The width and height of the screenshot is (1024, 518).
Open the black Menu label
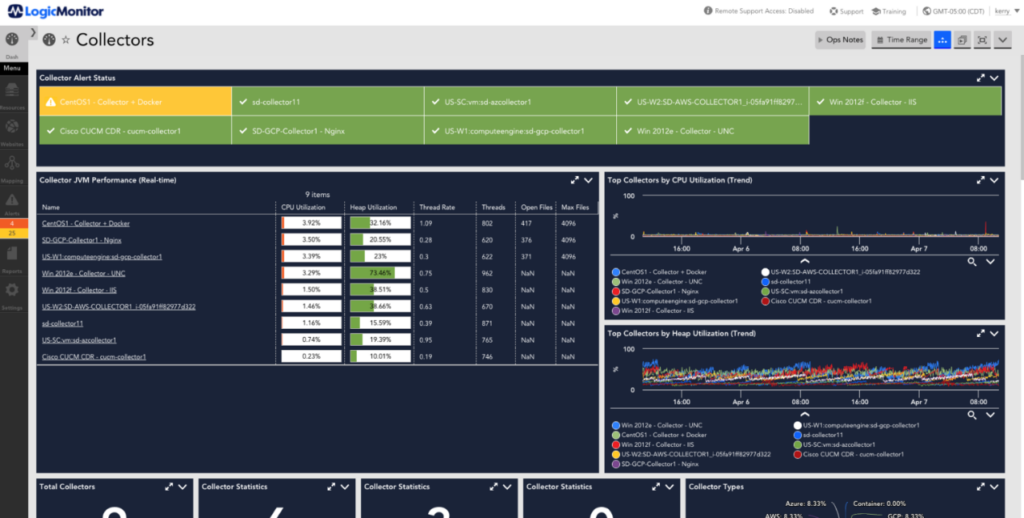[x=12, y=68]
